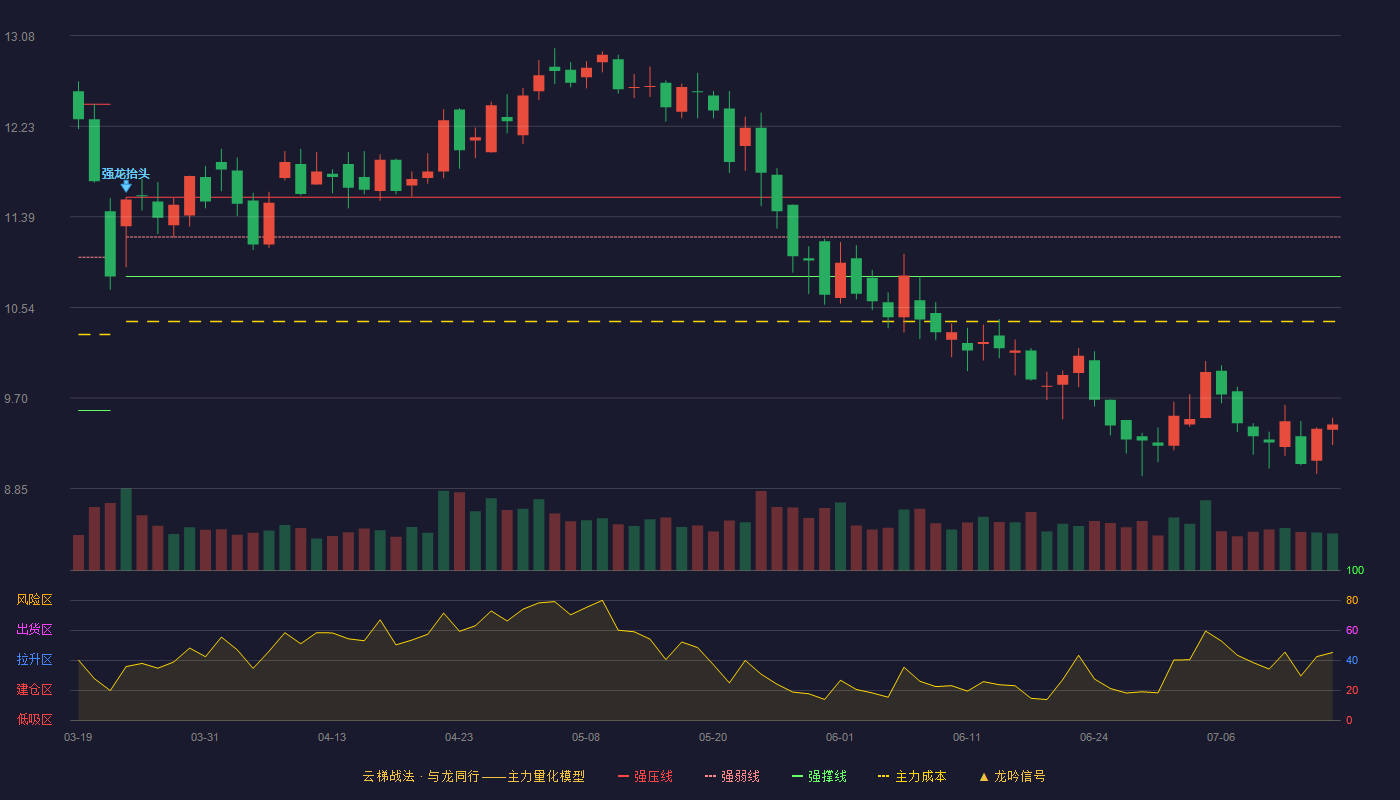Select the 07-06 date axis label
The height and width of the screenshot is (800, 1400).
pyautogui.click(x=1221, y=737)
